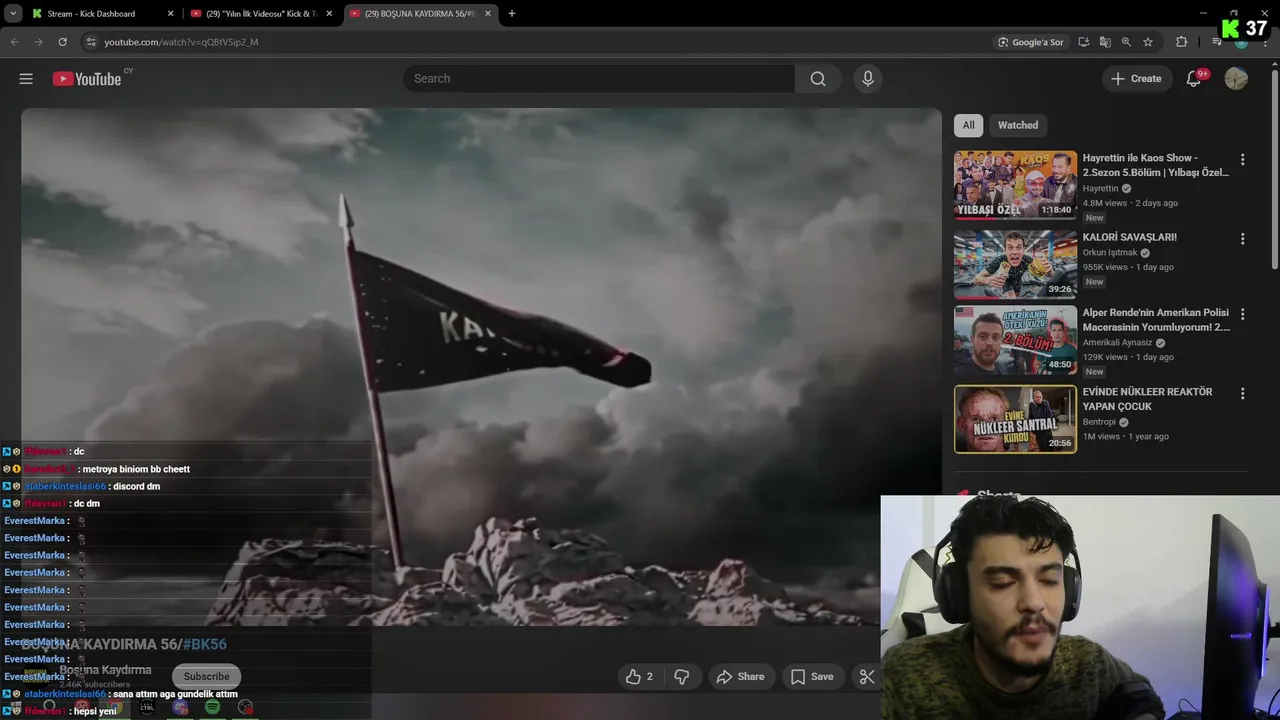1280x720 pixels.
Task: Open the tab search dropdown arrow
Action: (13, 13)
